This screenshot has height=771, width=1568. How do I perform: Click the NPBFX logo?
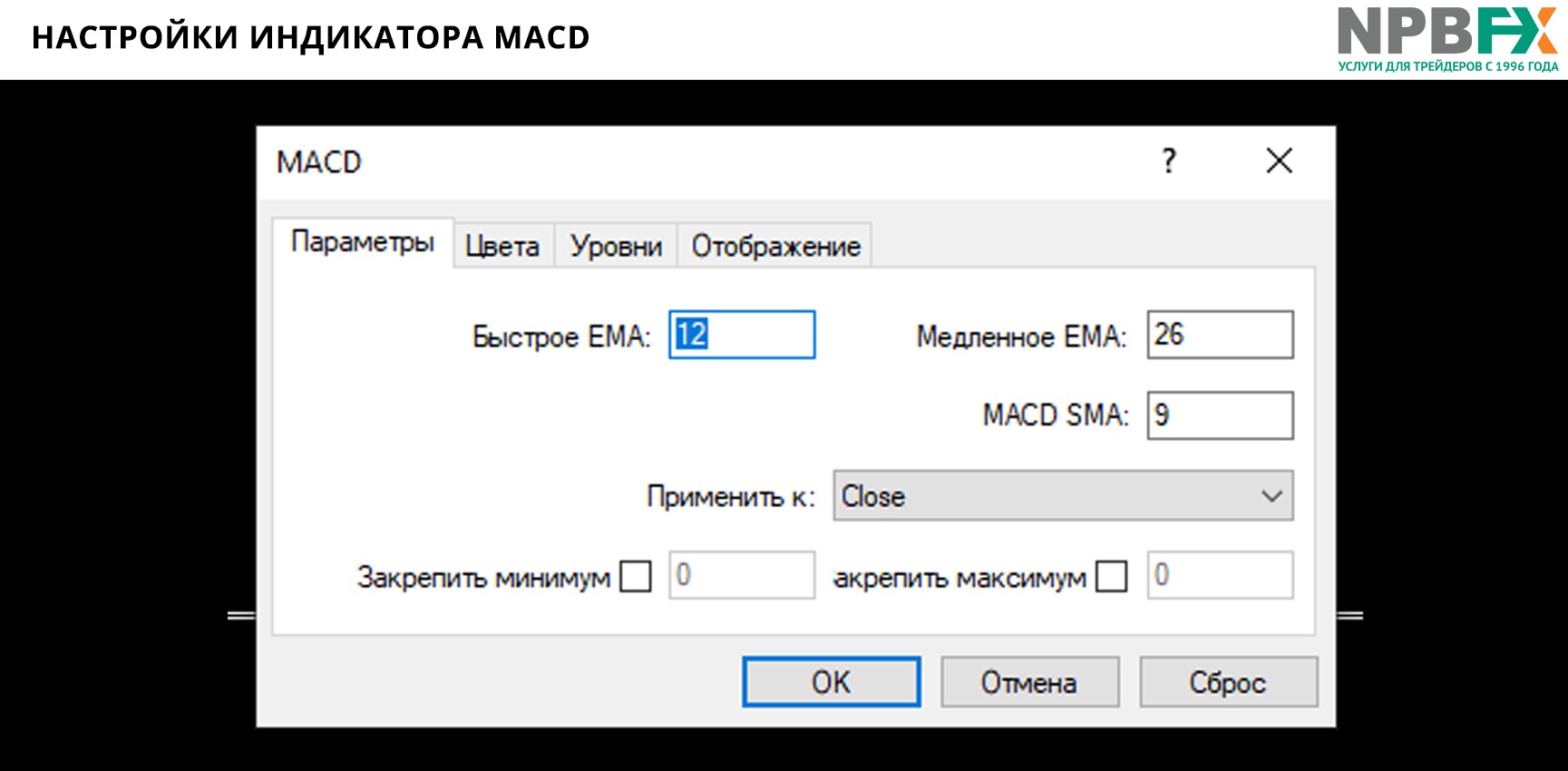[x=1446, y=38]
